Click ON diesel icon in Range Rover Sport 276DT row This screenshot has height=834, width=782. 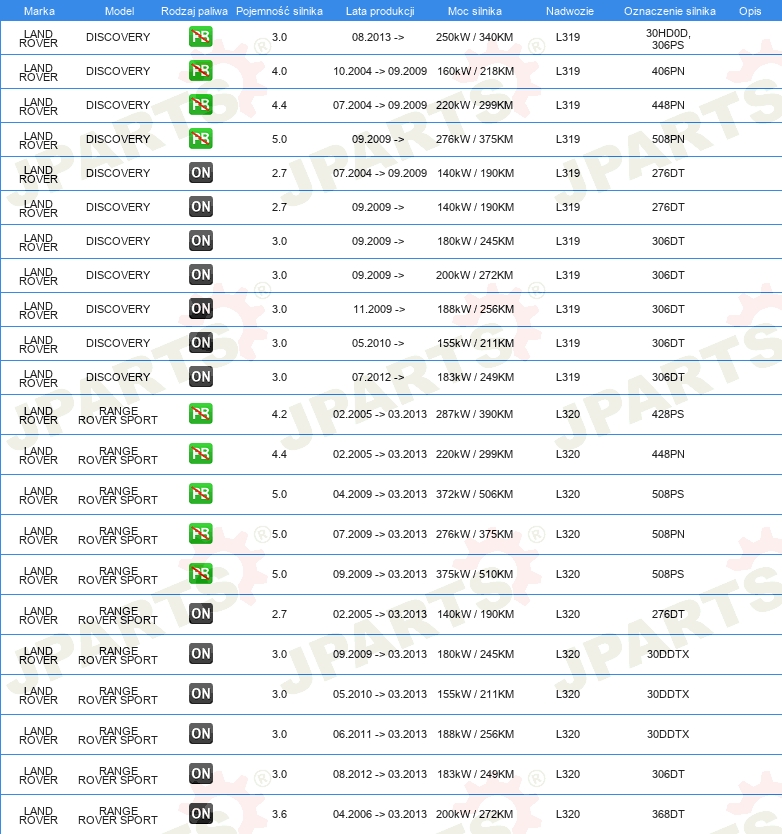201,614
